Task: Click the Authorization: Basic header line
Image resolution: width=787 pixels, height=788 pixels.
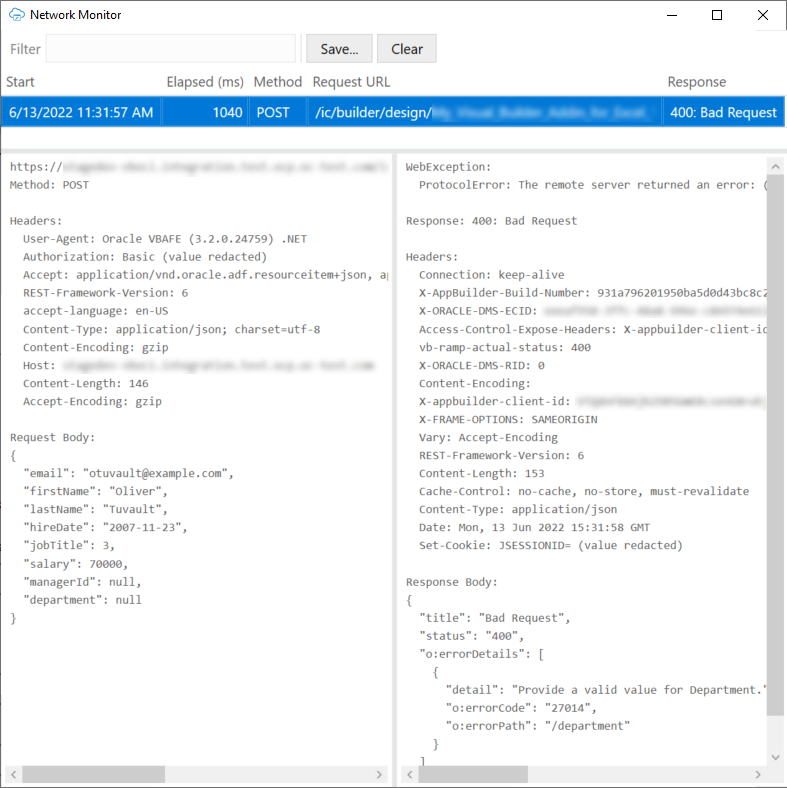Action: pos(145,257)
